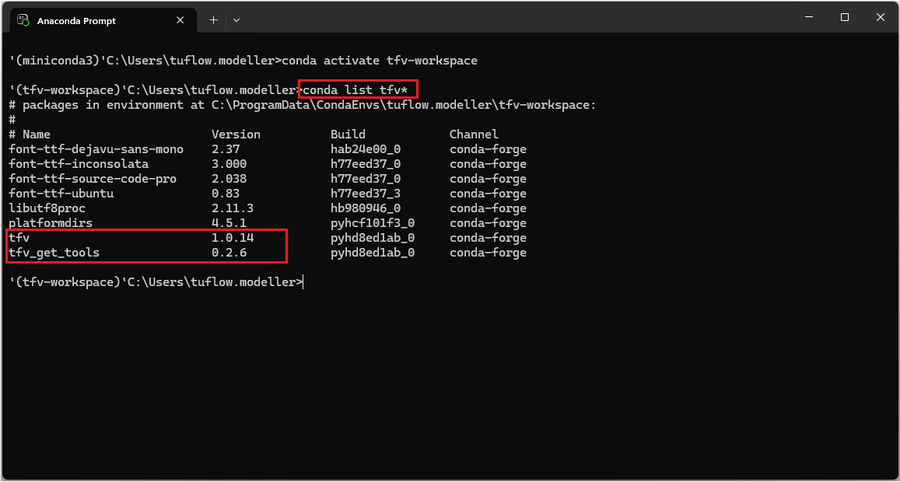The image size is (900, 482).
Task: Click version 0.2.6 of tfv_get_tools
Action: [x=229, y=253]
